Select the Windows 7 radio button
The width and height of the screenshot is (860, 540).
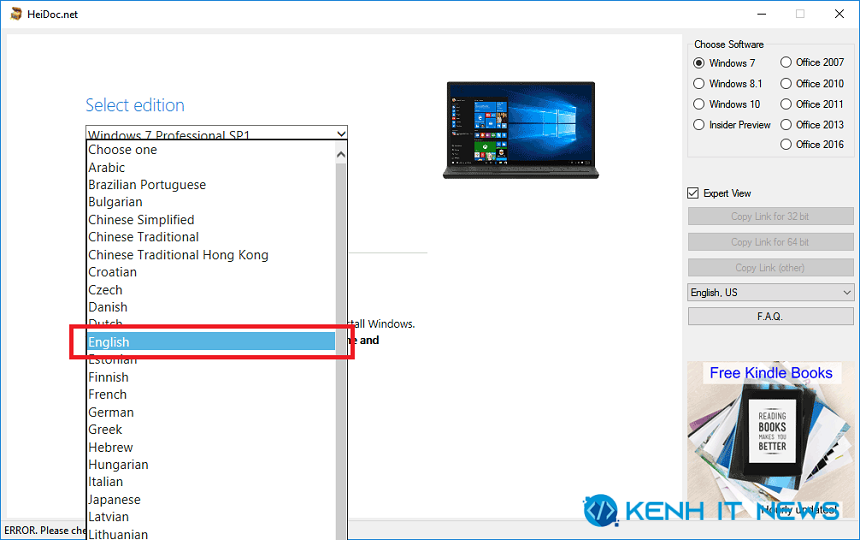pyautogui.click(x=699, y=63)
